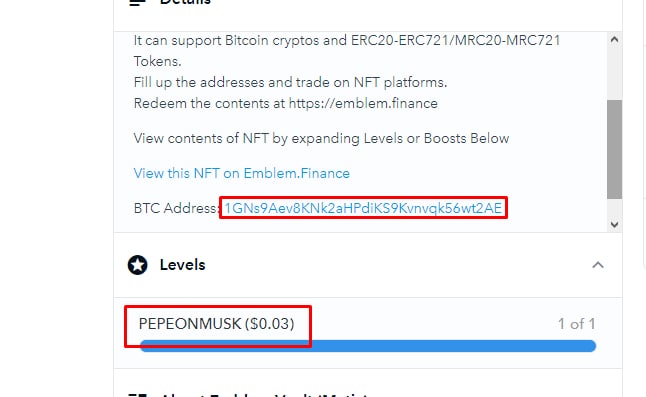Select the PEPEONMUSK ($0.03) level label
This screenshot has width=646, height=397.
tap(216, 324)
